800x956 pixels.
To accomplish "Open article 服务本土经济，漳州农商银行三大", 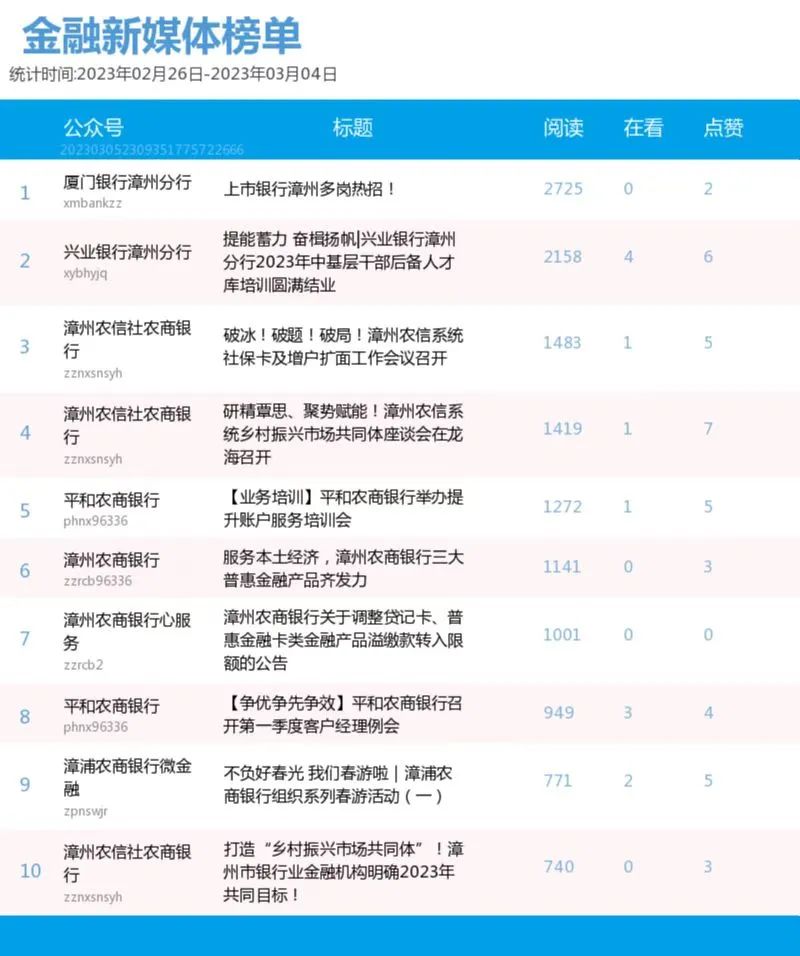I will pyautogui.click(x=343, y=568).
